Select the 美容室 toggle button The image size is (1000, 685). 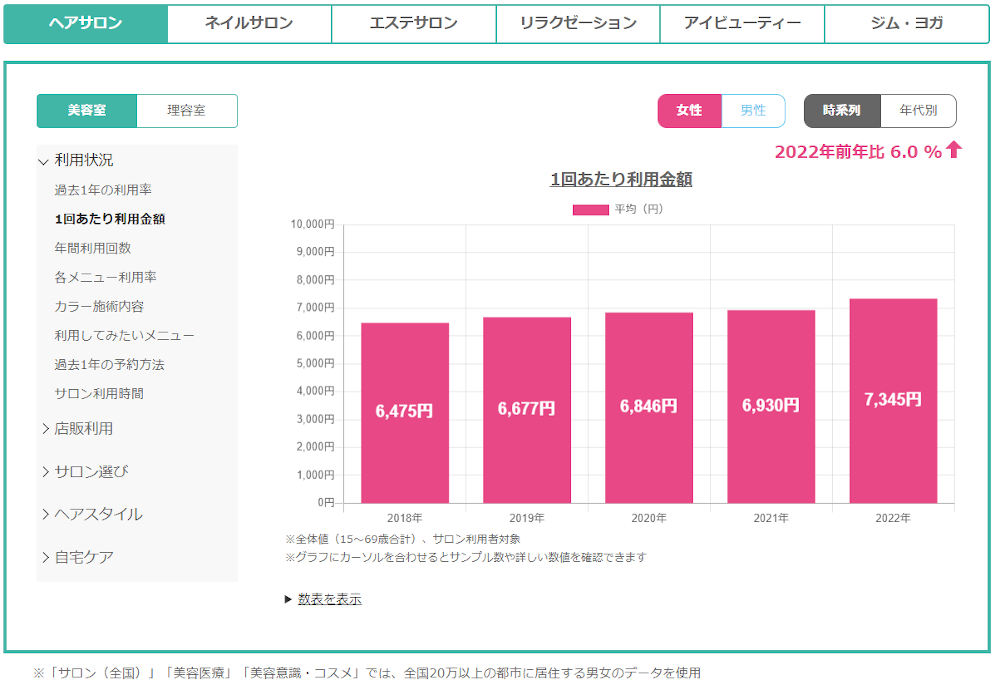[x=87, y=111]
